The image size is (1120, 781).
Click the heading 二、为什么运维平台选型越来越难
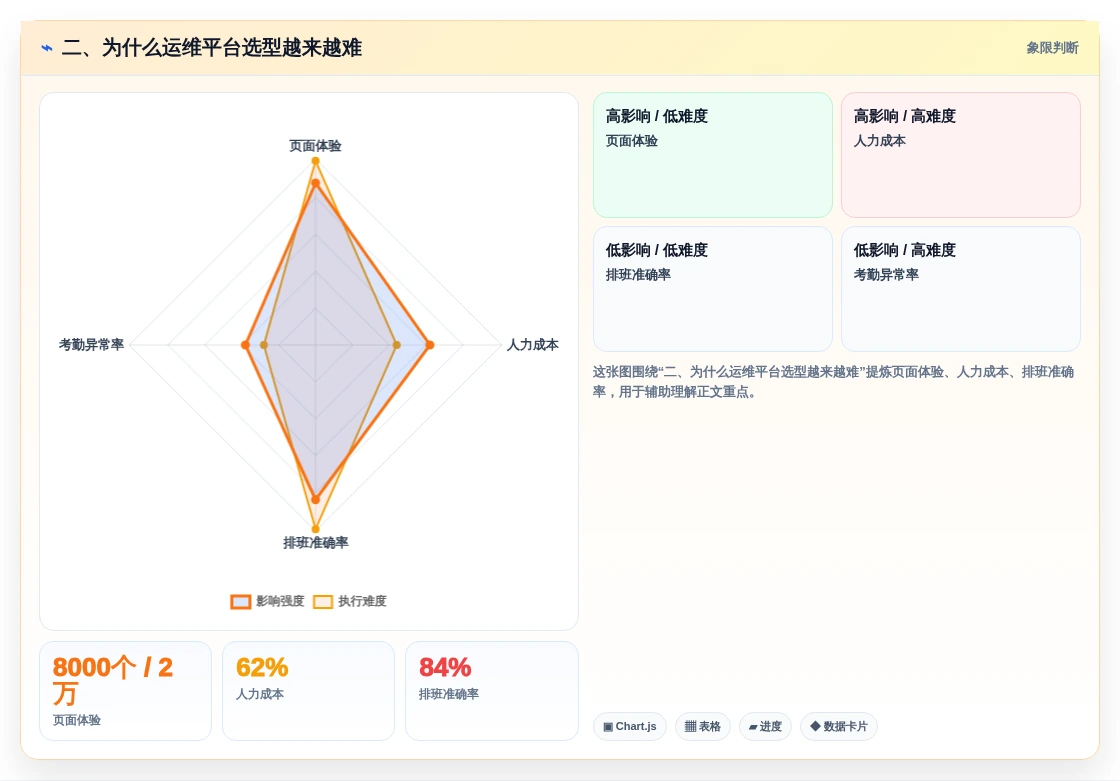click(211, 48)
